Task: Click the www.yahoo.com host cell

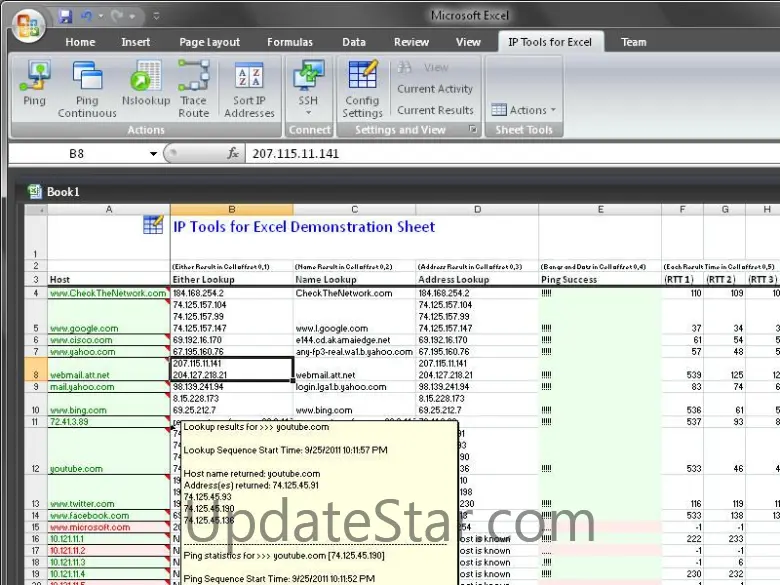Action: point(108,352)
